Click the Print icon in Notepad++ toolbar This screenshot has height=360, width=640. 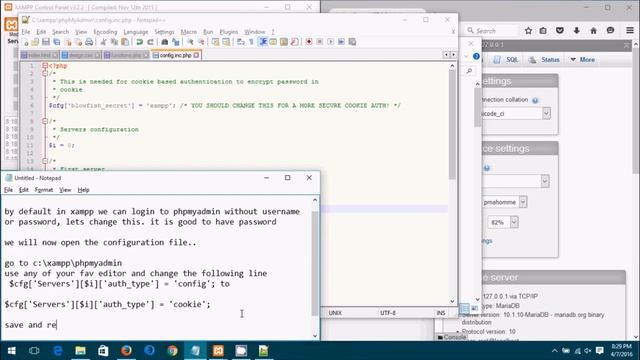pyautogui.click(x=89, y=42)
